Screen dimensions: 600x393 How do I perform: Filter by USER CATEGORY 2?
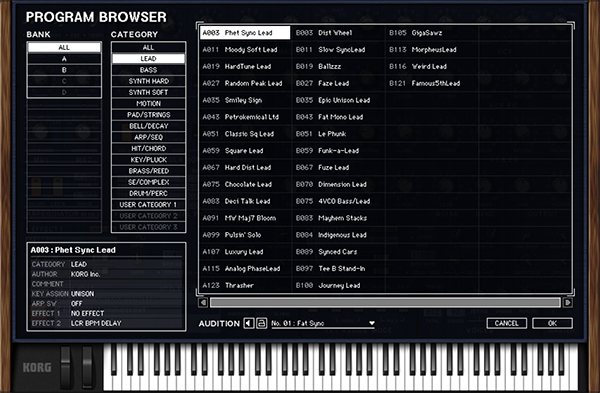(x=148, y=216)
